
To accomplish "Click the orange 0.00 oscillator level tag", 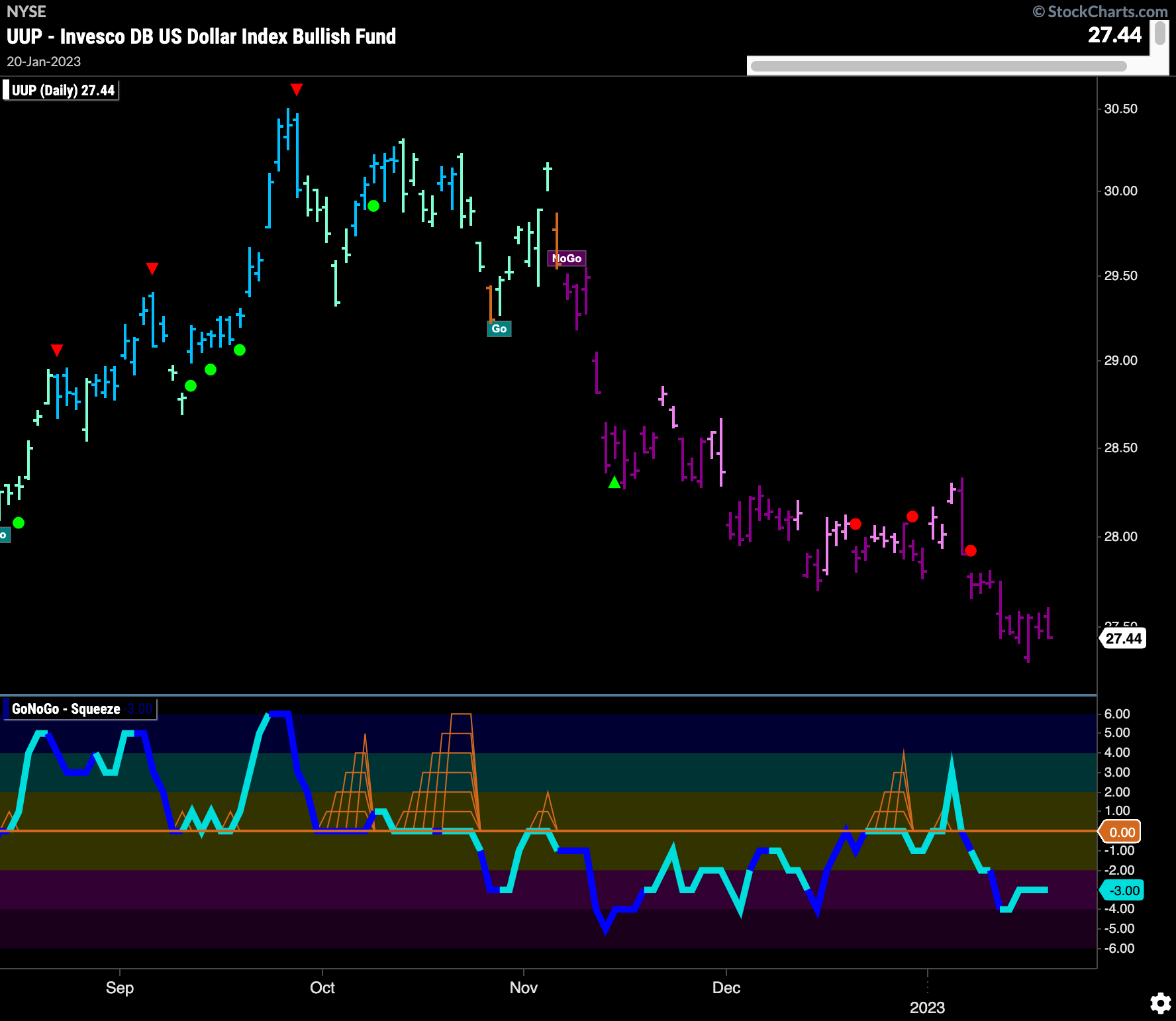I will click(x=1120, y=832).
